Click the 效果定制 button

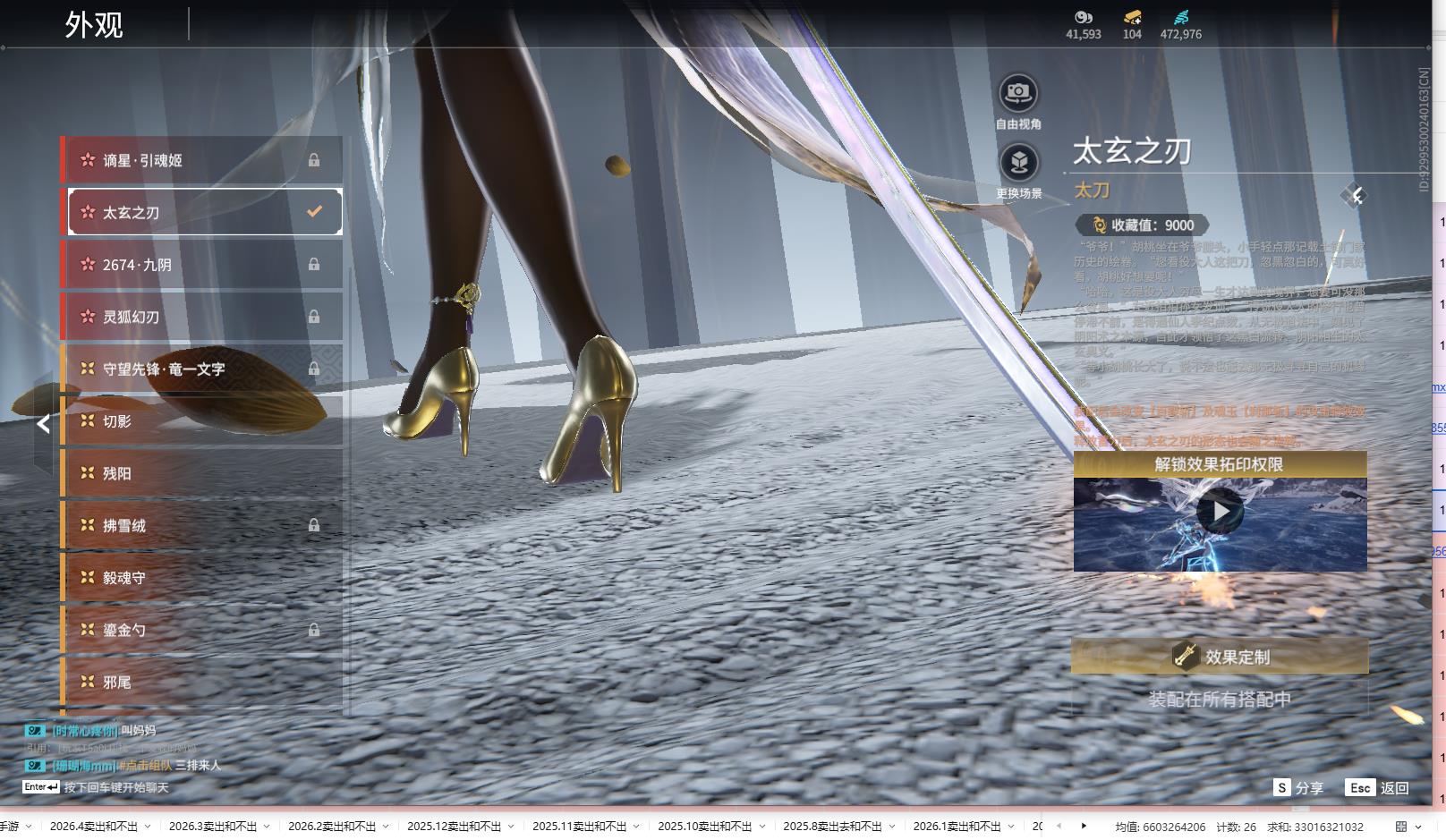point(1220,657)
